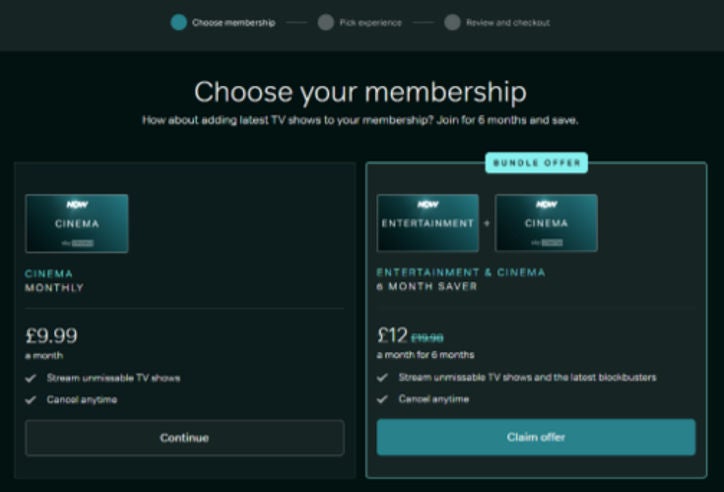Image resolution: width=724 pixels, height=492 pixels.
Task: Click checkmark beside monthly plan's Stream unmissable TV shows
Action: pyautogui.click(x=31, y=379)
